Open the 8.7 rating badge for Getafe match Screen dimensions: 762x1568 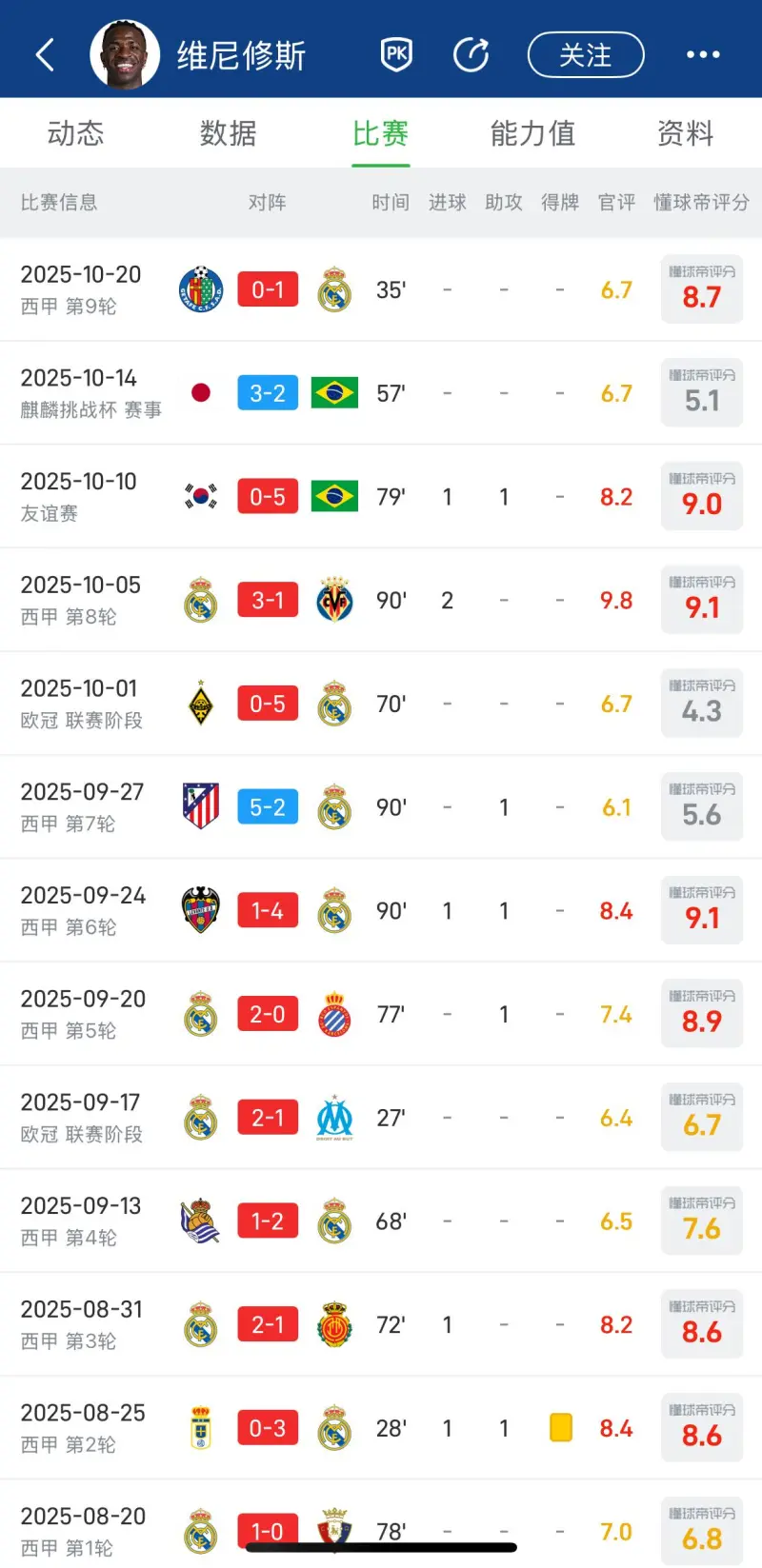[702, 288]
